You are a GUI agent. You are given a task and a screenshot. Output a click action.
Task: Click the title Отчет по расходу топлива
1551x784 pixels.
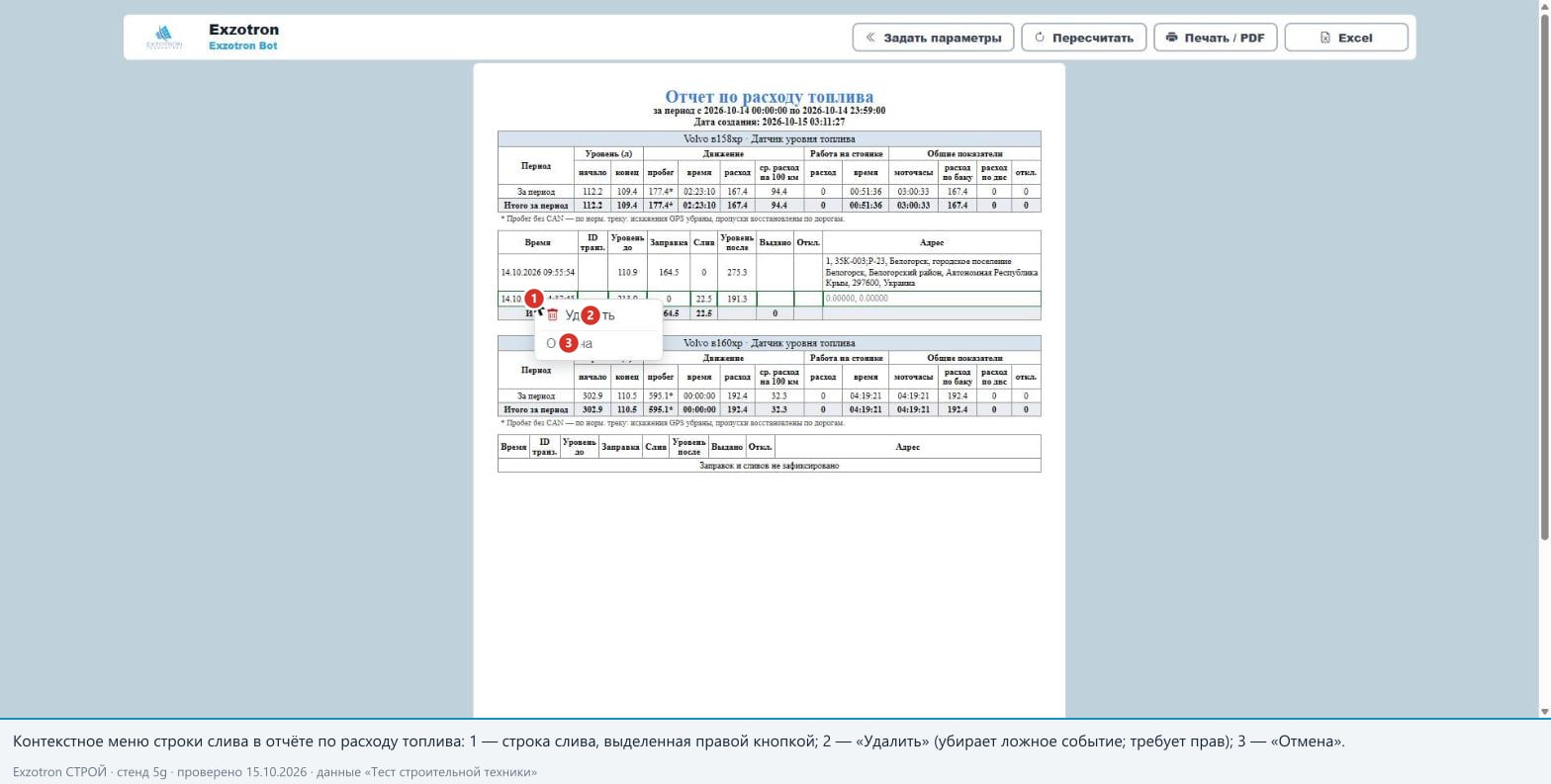tap(769, 96)
